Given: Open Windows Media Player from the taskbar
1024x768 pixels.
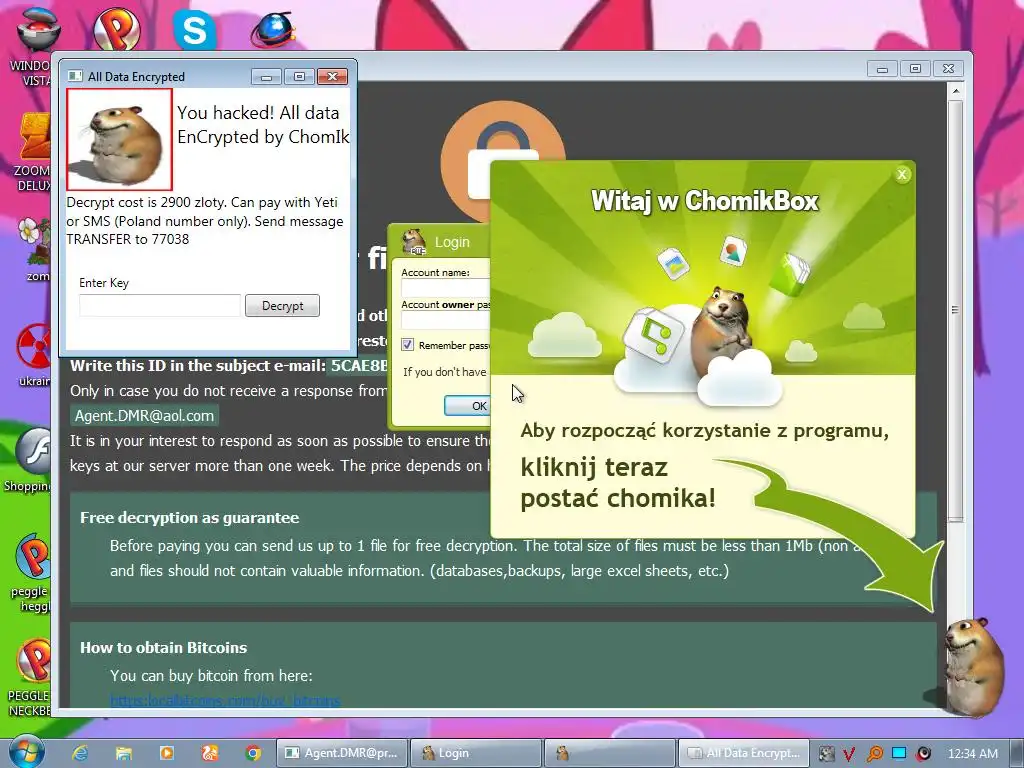Looking at the screenshot, I should tap(167, 753).
